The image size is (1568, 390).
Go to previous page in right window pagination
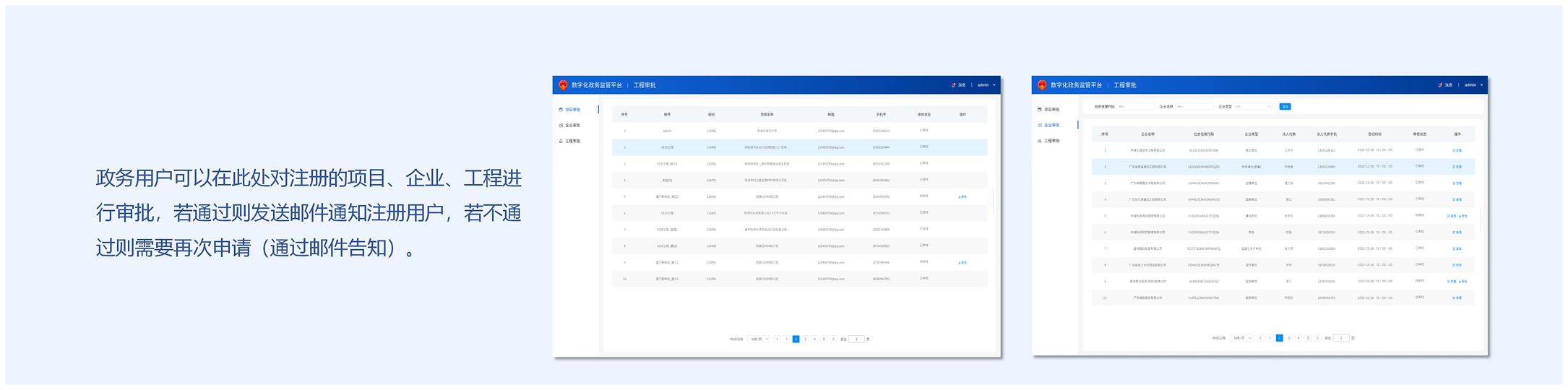pos(1261,338)
